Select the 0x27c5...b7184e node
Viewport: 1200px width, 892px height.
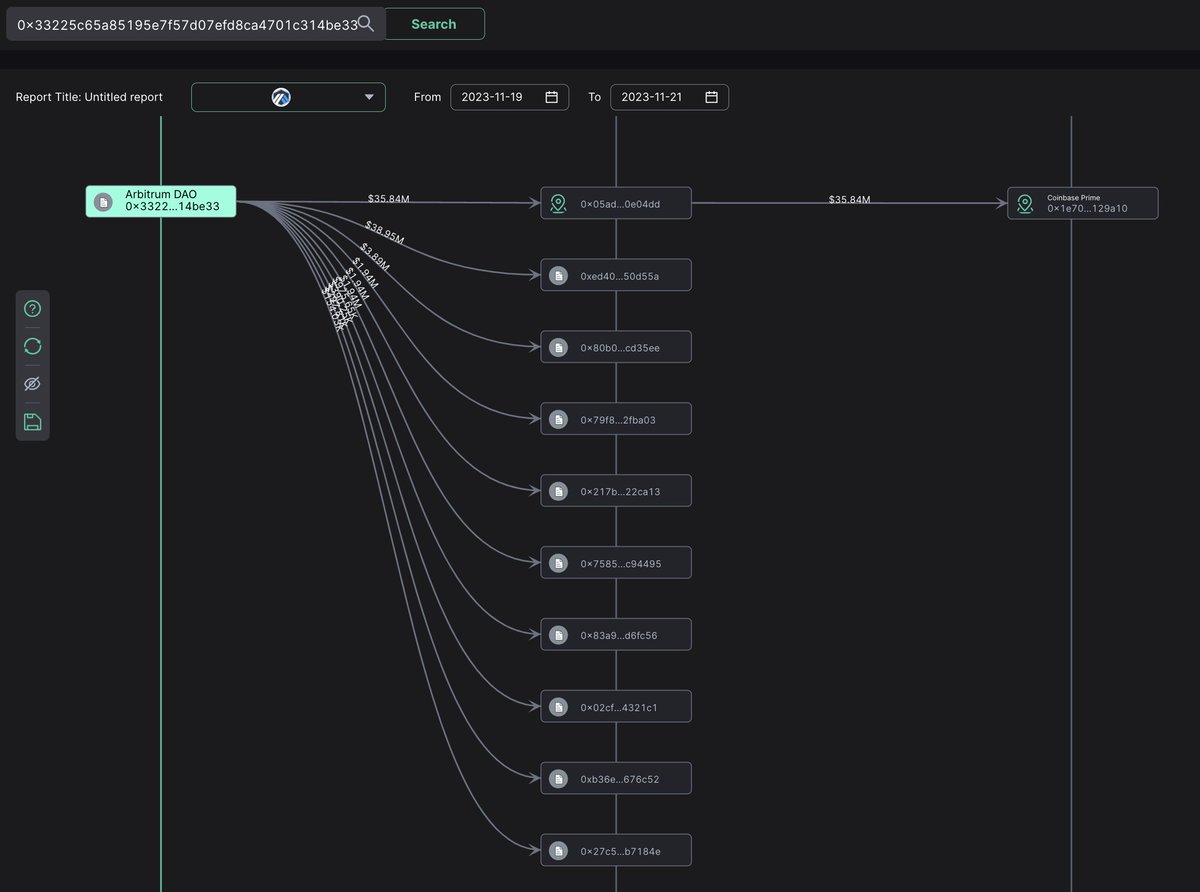[616, 850]
